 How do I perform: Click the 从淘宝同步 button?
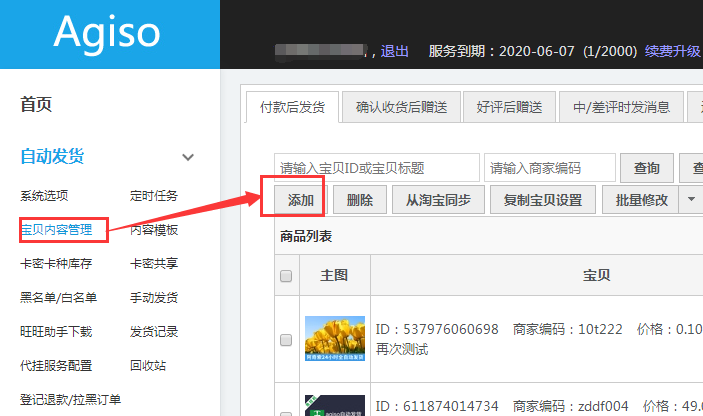(438, 199)
